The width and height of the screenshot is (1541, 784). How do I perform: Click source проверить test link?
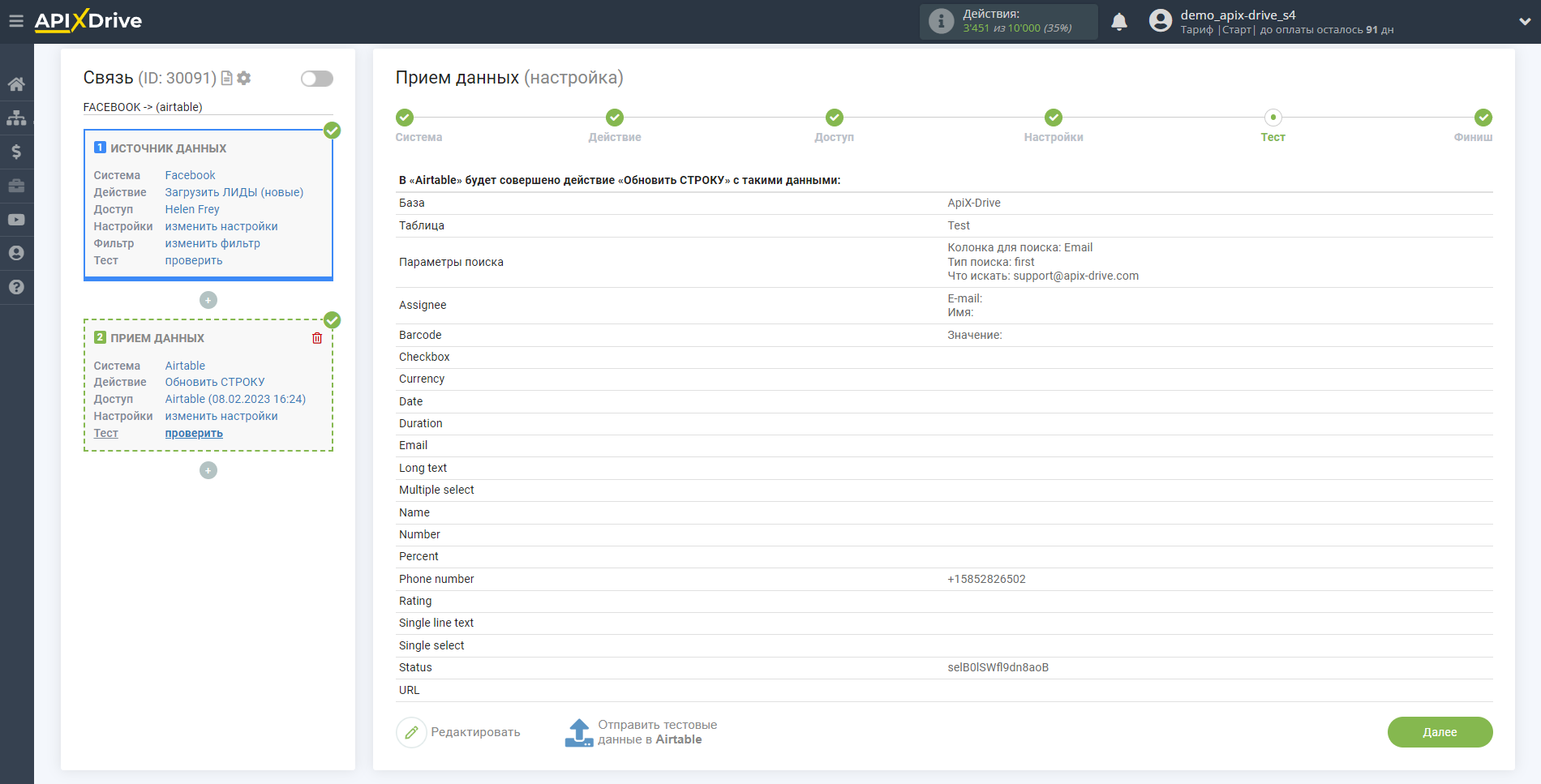pyautogui.click(x=194, y=260)
